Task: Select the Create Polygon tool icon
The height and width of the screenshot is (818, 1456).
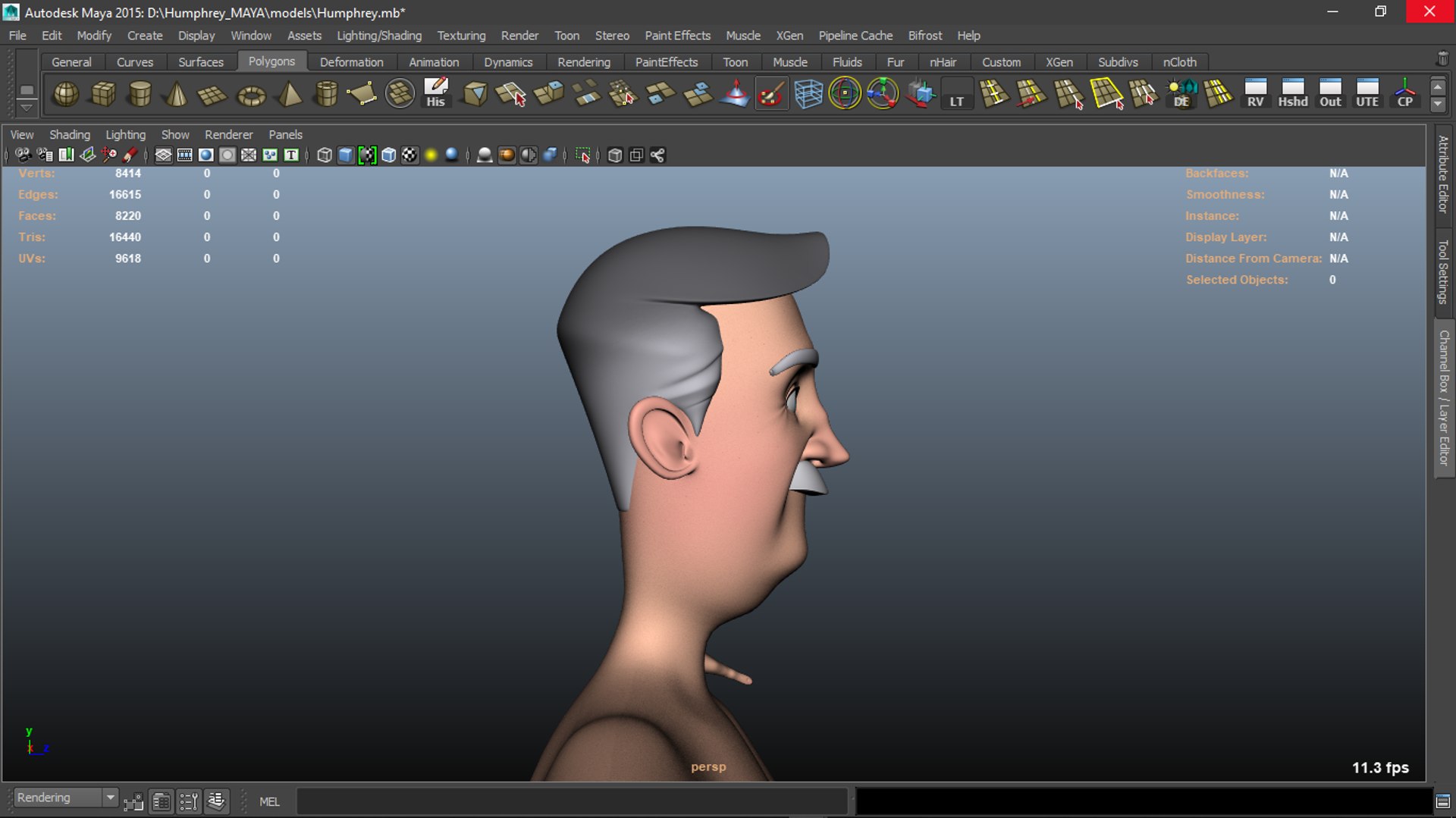Action: pos(362,94)
